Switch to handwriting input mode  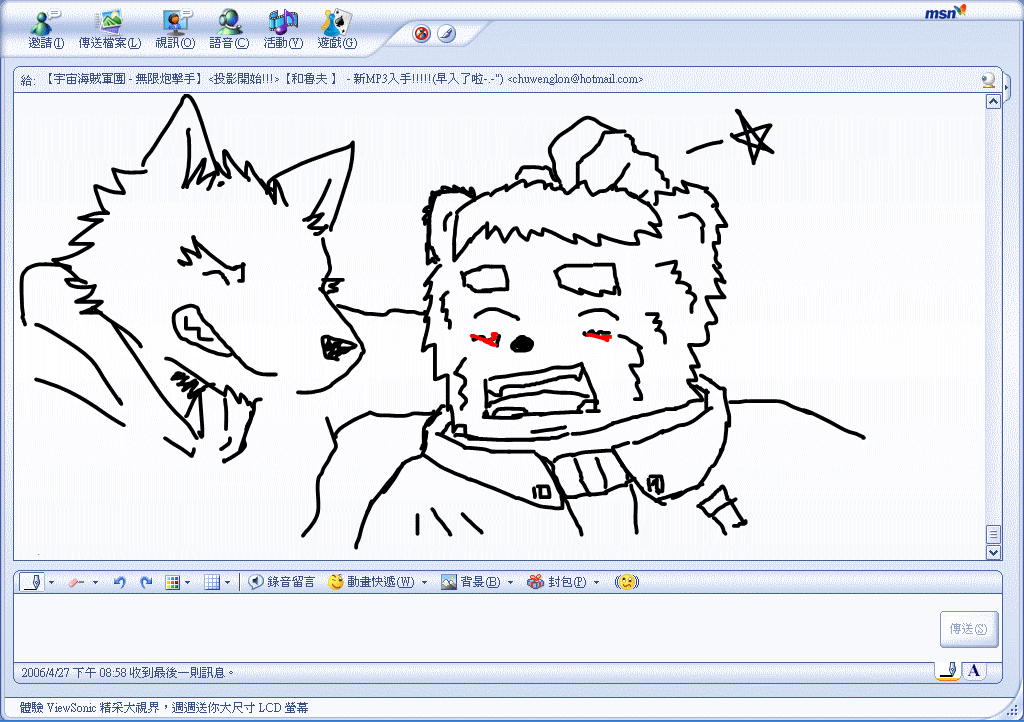pyautogui.click(x=947, y=670)
